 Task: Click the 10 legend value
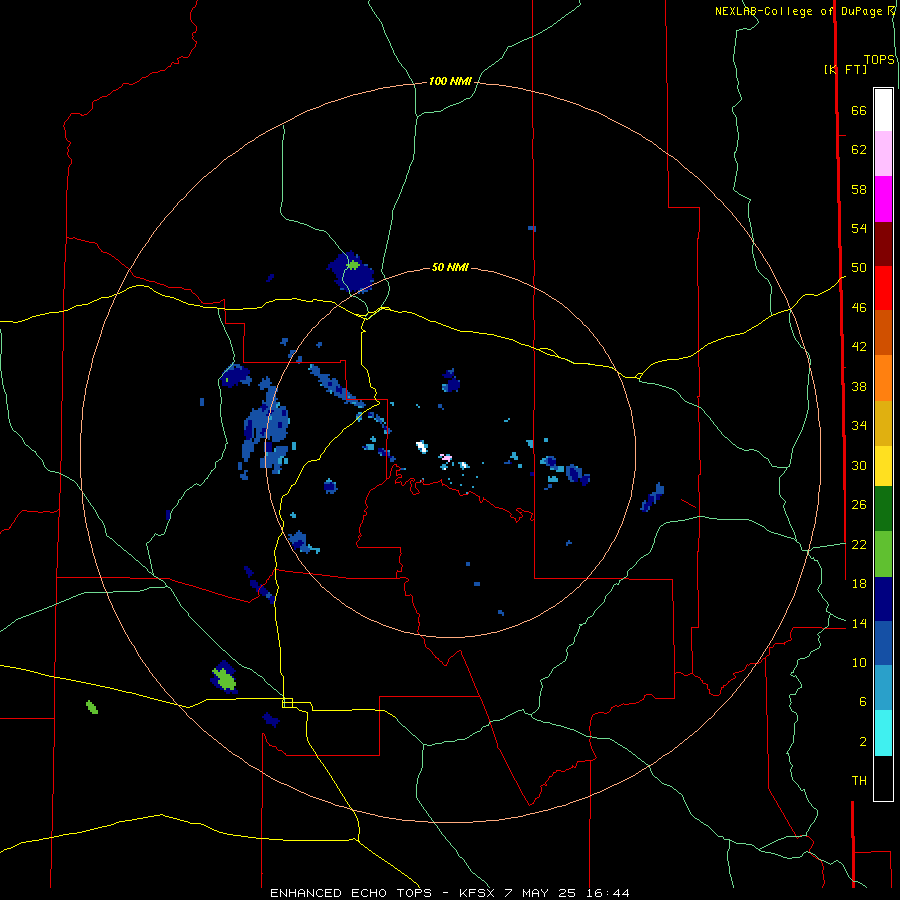click(x=859, y=662)
